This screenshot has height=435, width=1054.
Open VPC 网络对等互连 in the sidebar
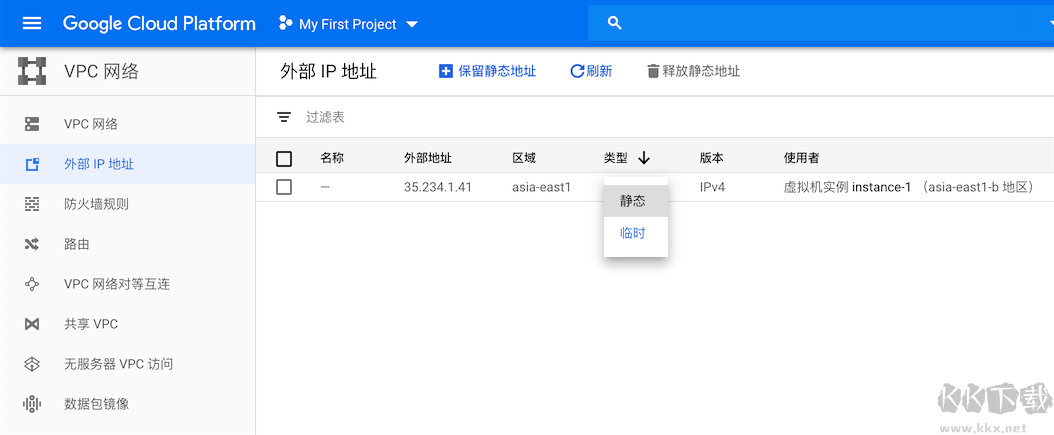[128, 284]
